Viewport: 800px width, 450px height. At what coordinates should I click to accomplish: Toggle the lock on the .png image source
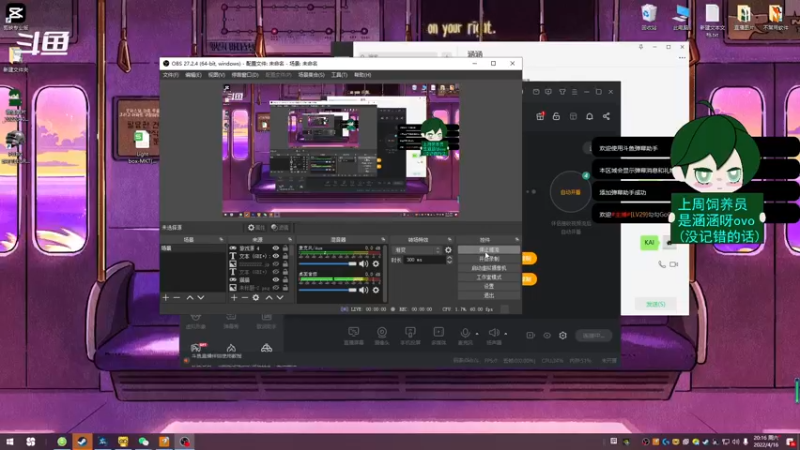[285, 288]
